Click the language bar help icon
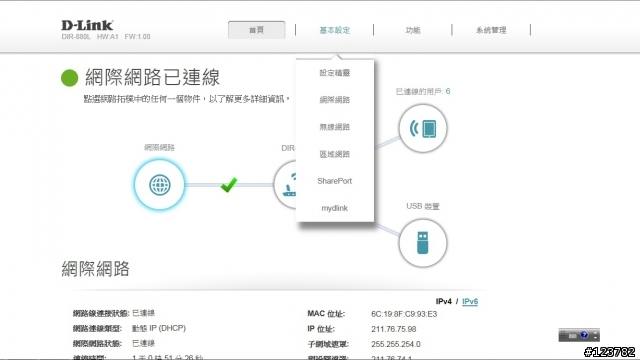640x360 pixels. point(584,335)
